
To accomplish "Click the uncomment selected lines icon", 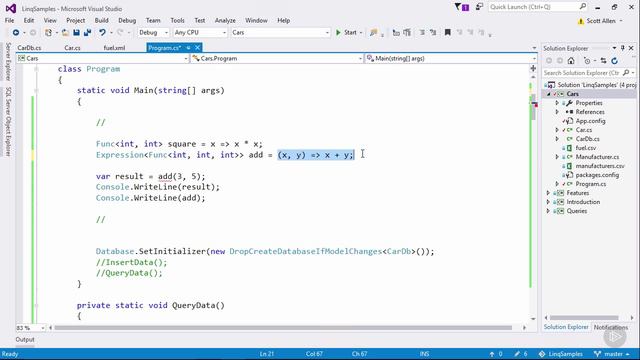I will coord(407,33).
